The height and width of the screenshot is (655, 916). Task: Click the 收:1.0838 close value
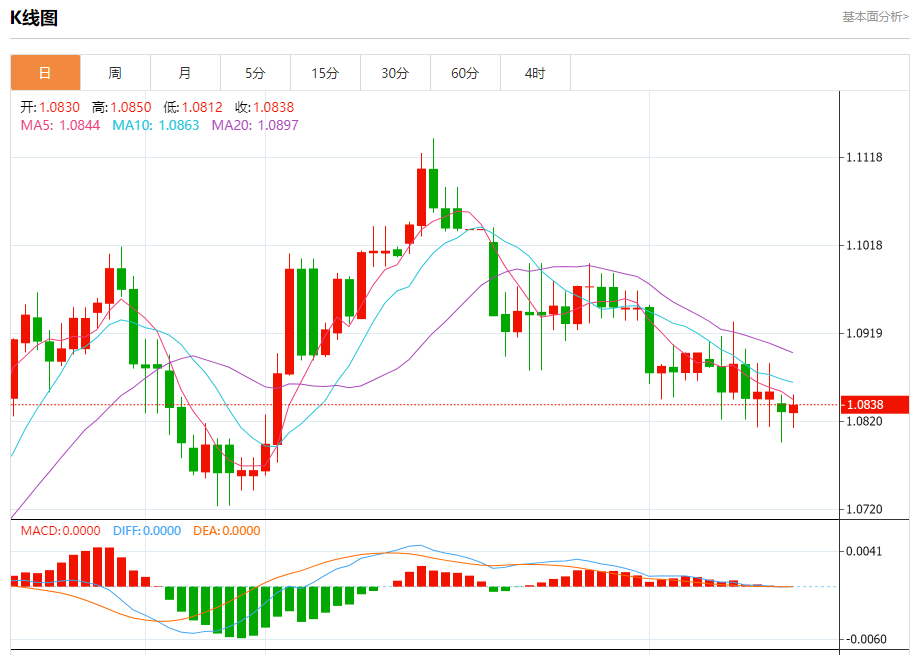click(265, 108)
